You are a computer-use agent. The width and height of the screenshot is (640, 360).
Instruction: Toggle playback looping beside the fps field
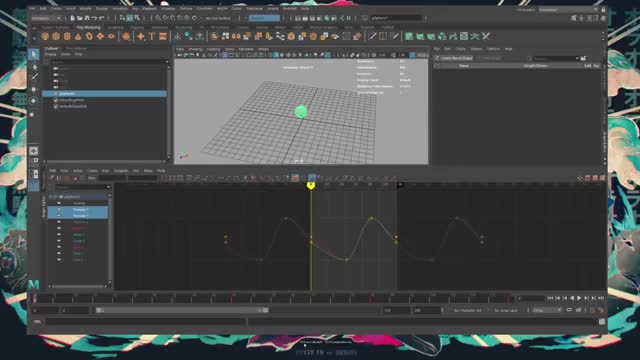pyautogui.click(x=569, y=310)
